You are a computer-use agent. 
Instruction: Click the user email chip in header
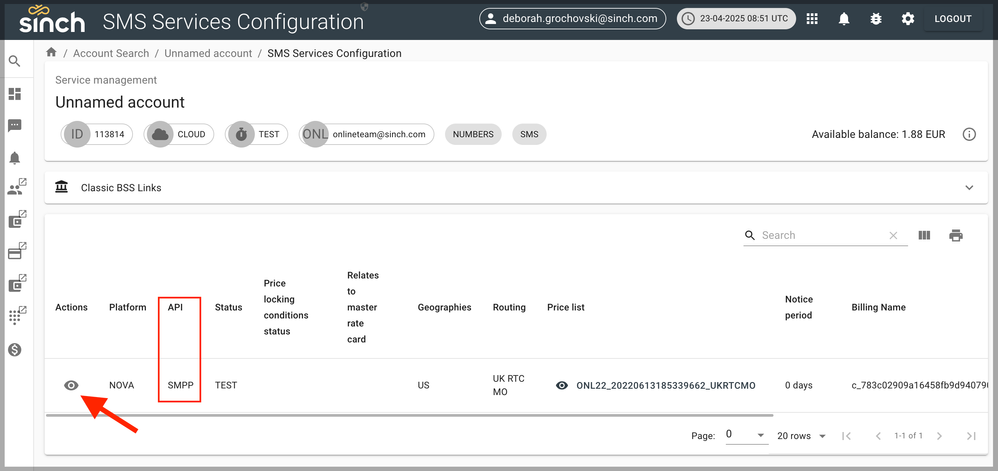tap(572, 19)
